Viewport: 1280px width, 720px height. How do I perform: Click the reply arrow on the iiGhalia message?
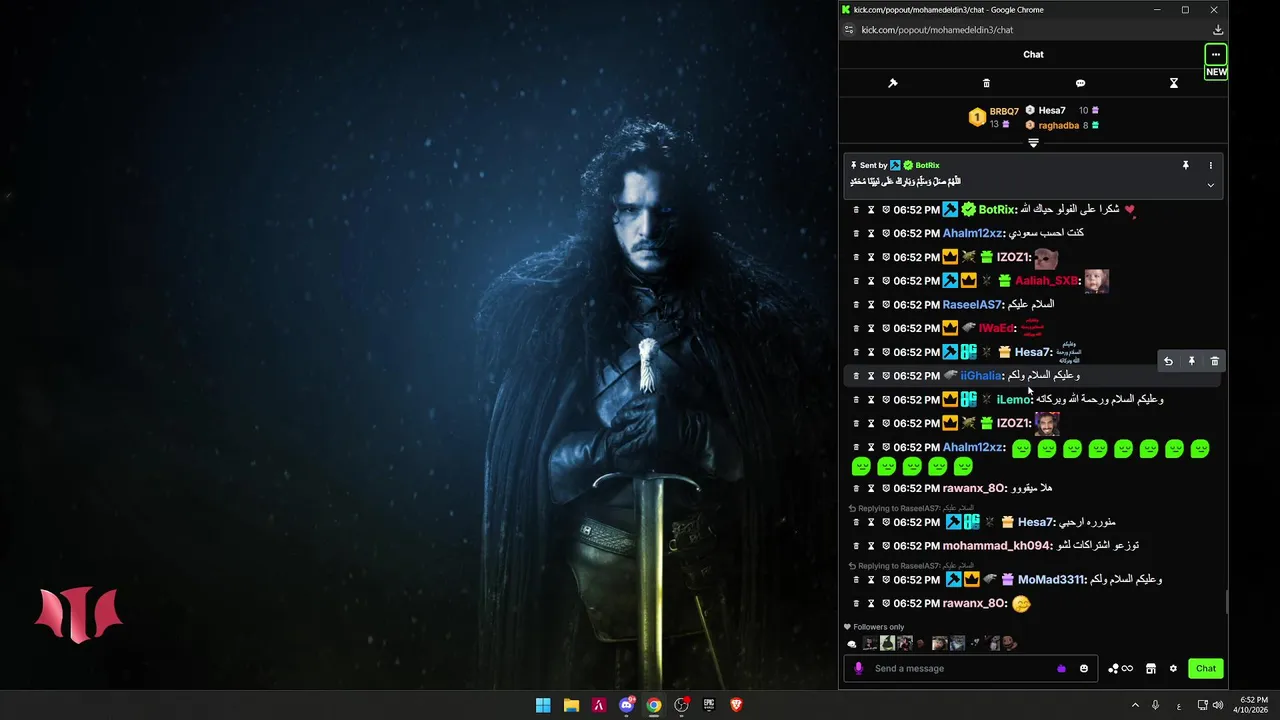(1168, 361)
